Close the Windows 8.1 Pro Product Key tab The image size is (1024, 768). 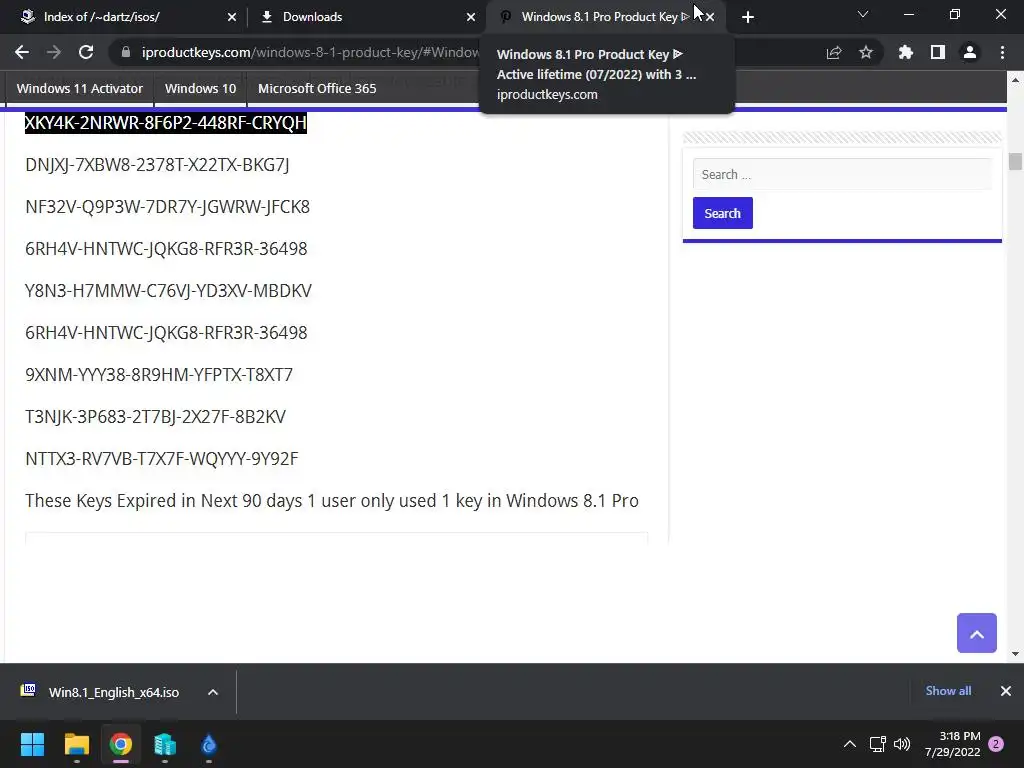710,17
